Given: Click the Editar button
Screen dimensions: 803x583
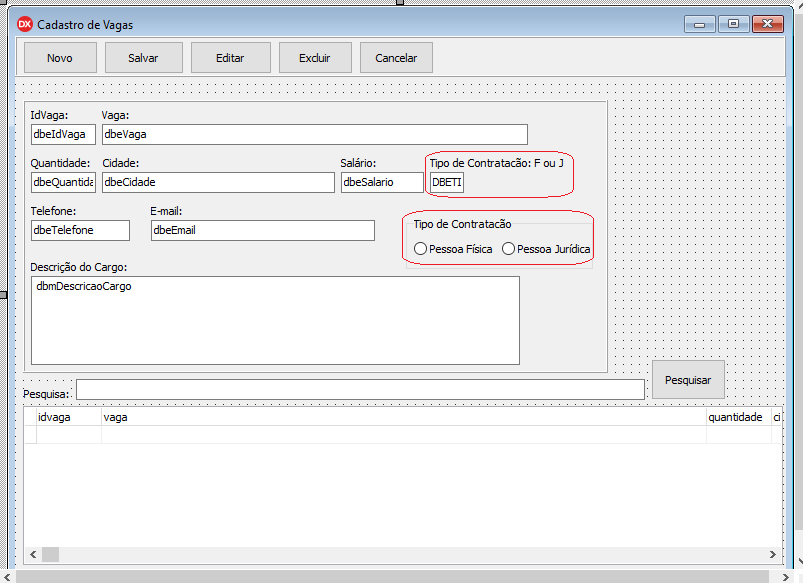Looking at the screenshot, I should (230, 58).
